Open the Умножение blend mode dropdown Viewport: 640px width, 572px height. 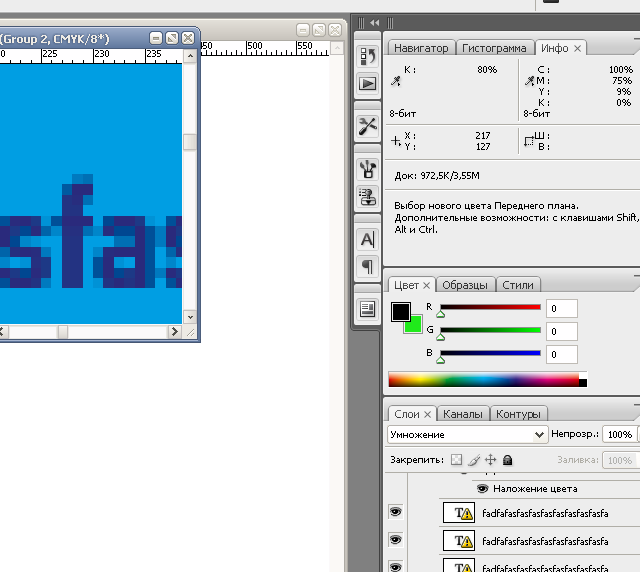[467, 434]
